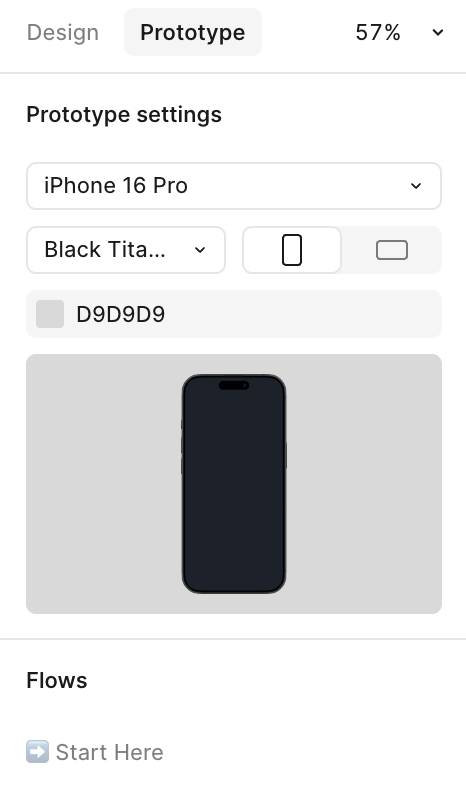Select landscape device orientation
The height and width of the screenshot is (788, 466).
[392, 250]
